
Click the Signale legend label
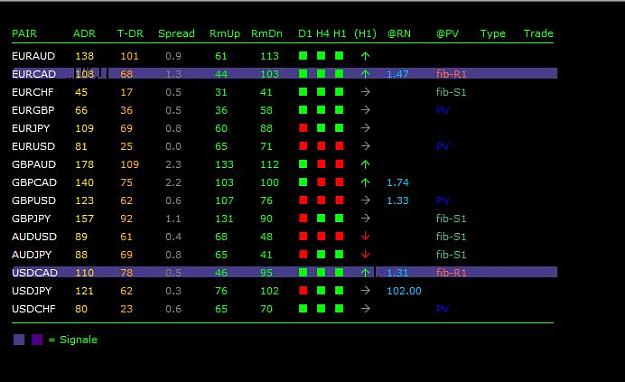coord(78,340)
